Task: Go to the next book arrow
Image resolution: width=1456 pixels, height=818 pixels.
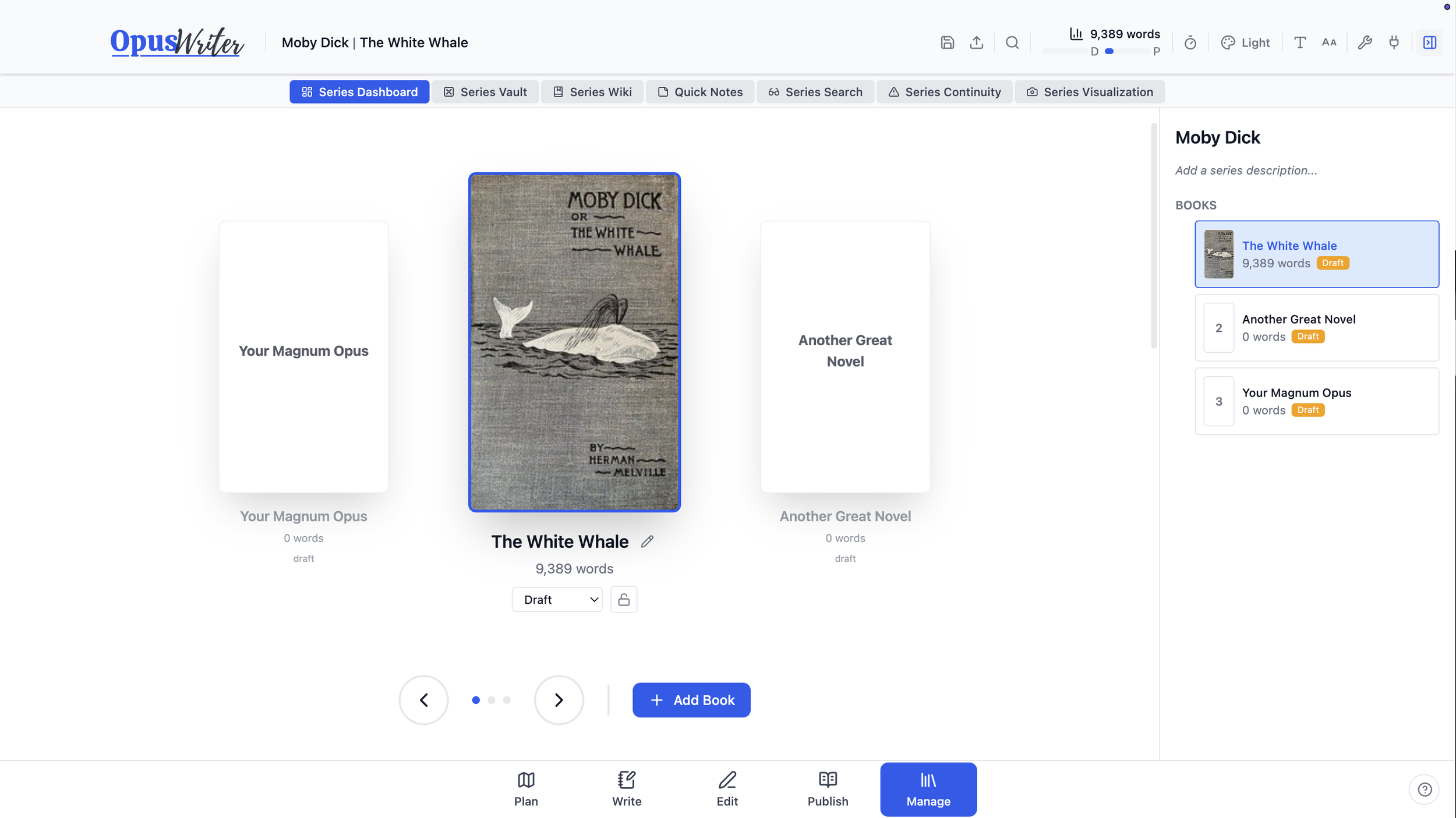Action: click(559, 700)
